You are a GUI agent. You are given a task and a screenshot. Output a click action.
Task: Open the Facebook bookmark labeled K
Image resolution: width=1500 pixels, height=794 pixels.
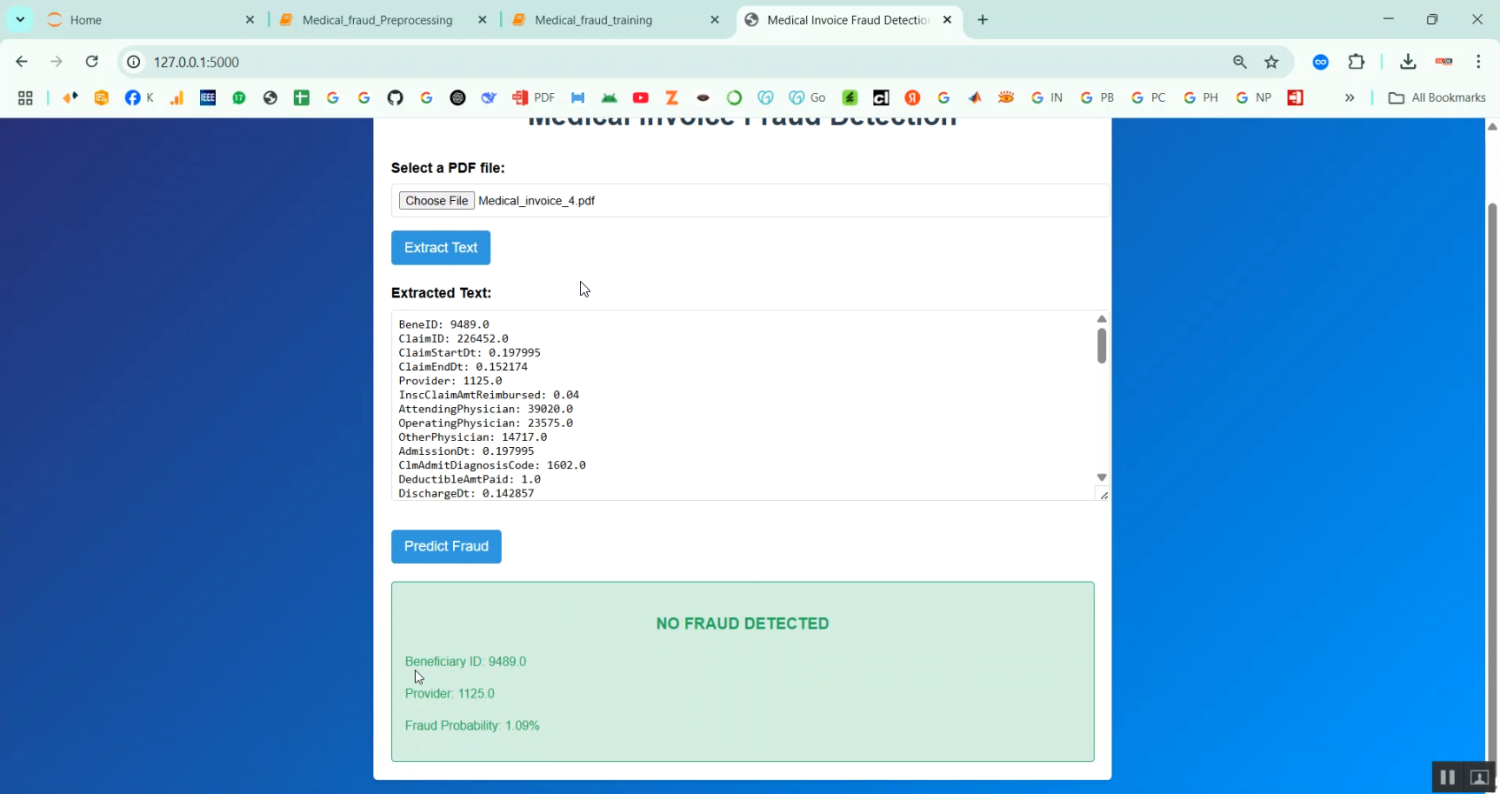click(139, 98)
